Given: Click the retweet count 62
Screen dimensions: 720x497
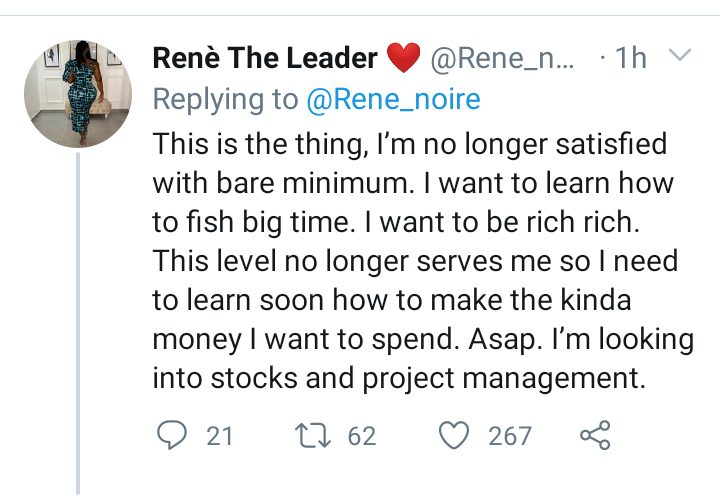Looking at the screenshot, I should click(361, 436).
